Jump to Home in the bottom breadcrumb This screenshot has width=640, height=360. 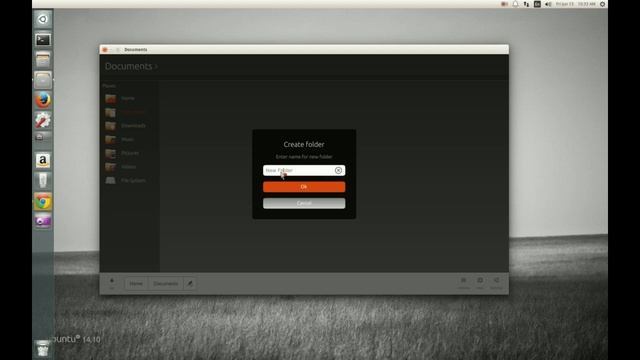[136, 283]
